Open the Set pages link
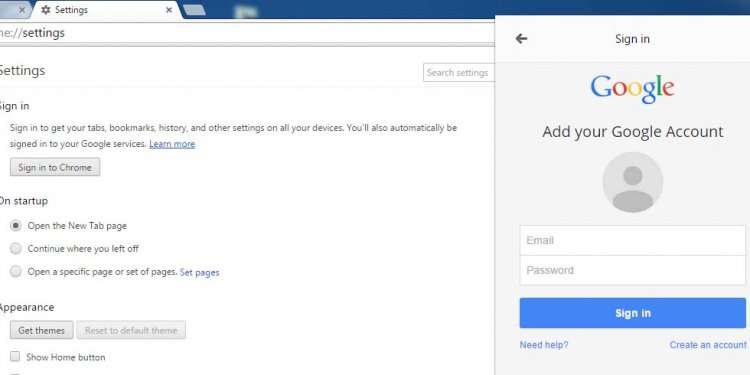This screenshot has height=375, width=750. click(x=199, y=272)
